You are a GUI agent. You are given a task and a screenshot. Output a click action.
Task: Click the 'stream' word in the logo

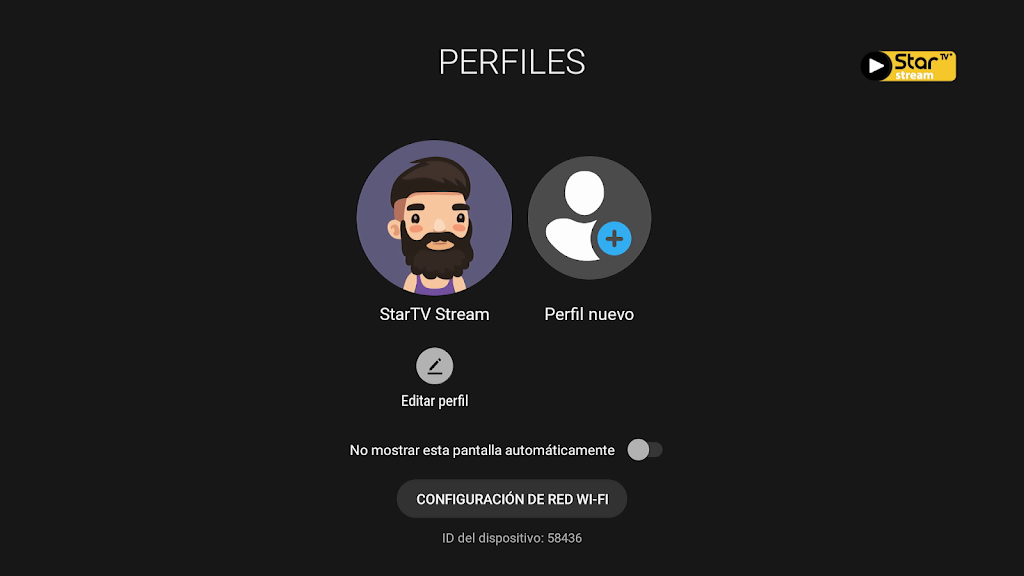(x=914, y=75)
